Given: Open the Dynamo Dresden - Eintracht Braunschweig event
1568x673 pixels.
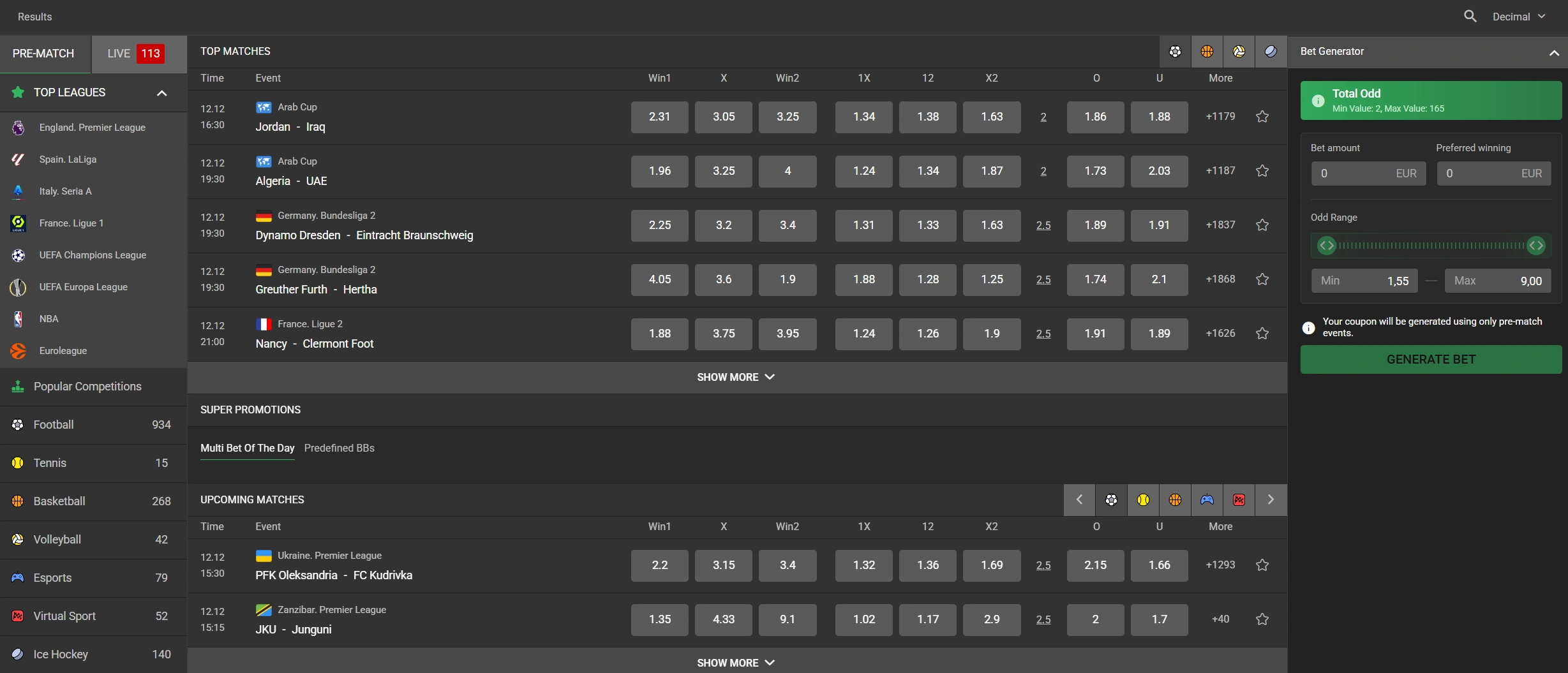Looking at the screenshot, I should point(364,236).
